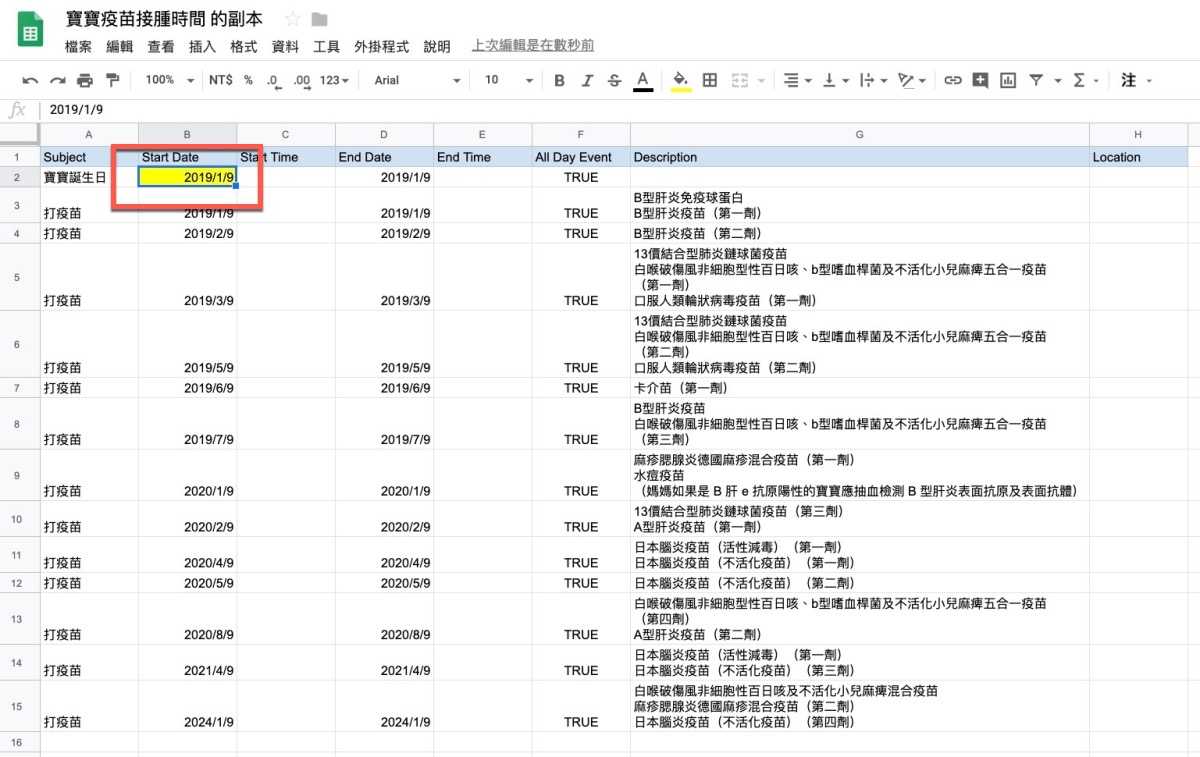1200x757 pixels.
Task: Click the borders grid icon
Action: tap(710, 80)
